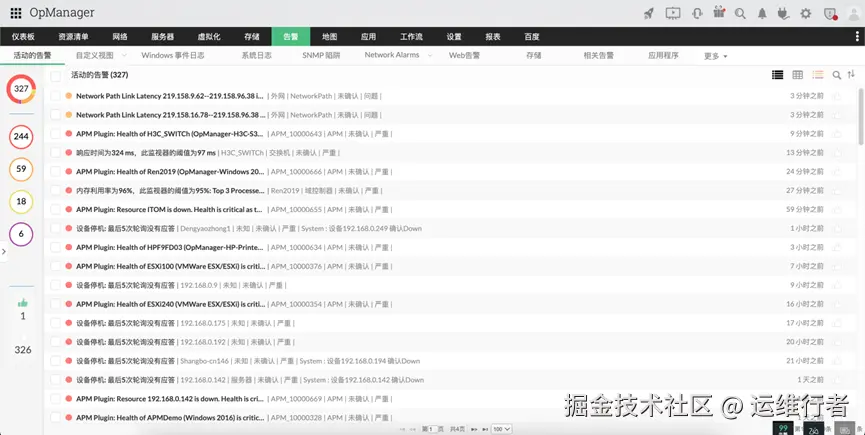Open the 自定义视图 dropdown arrow
This screenshot has height=435, width=865.
click(124, 55)
